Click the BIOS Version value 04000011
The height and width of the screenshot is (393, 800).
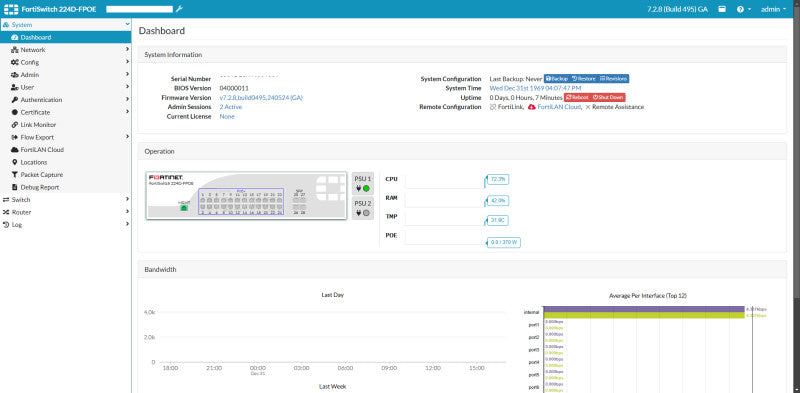234,88
